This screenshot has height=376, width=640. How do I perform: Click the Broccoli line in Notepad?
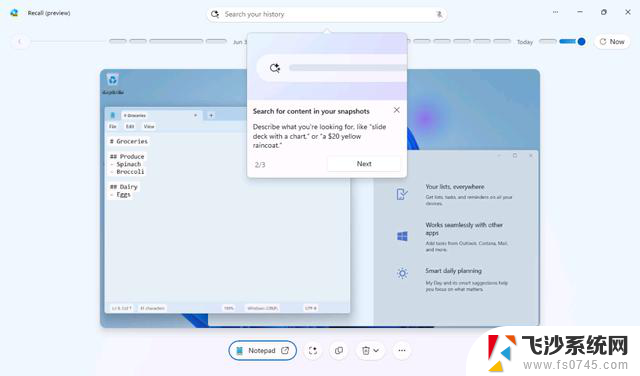coord(127,172)
